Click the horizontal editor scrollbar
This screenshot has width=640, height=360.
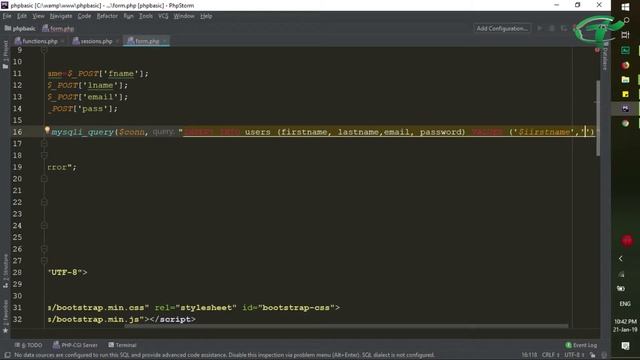346,326
